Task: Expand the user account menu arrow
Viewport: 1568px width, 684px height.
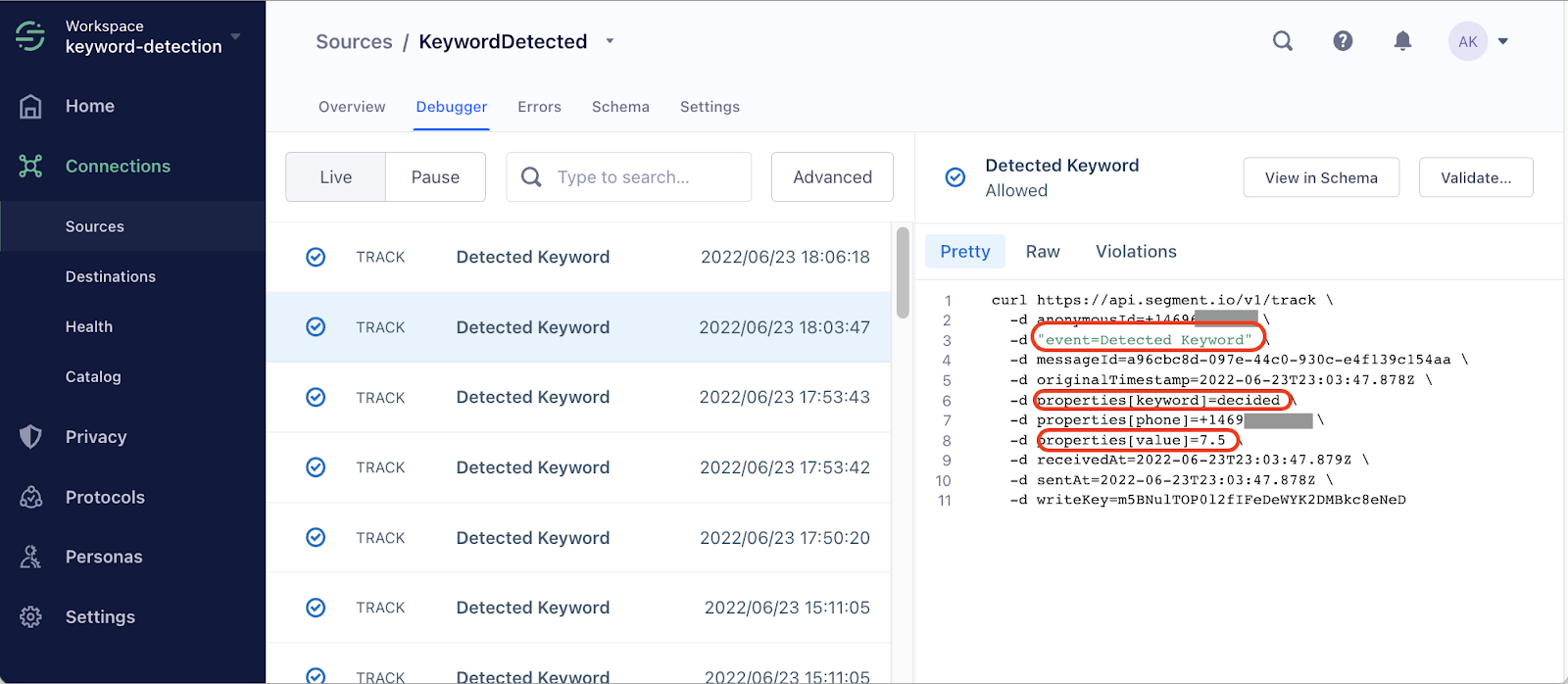Action: [x=1503, y=41]
